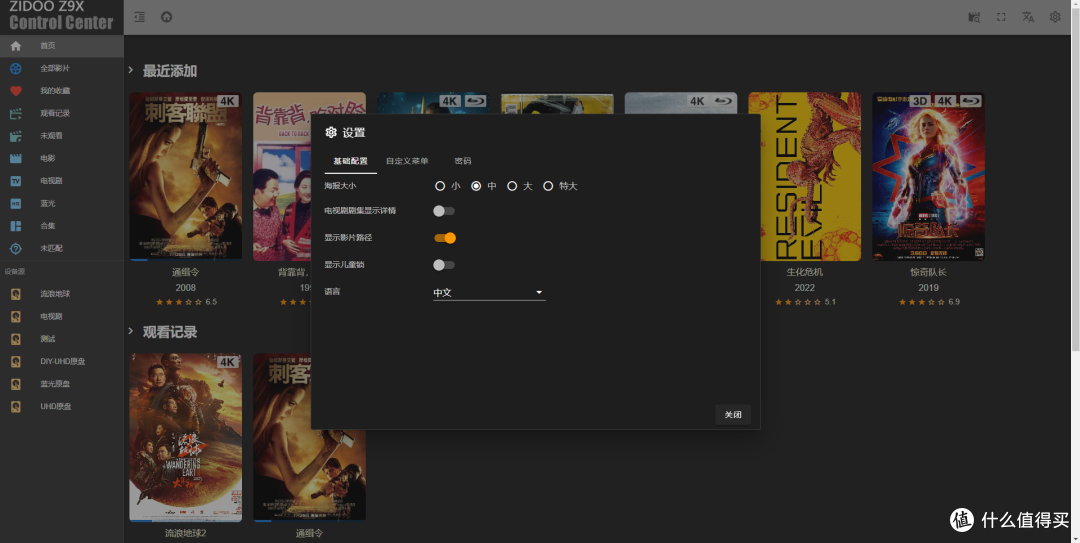This screenshot has height=543, width=1080.
Task: Select UHD原盘 device source
Action: tap(62, 407)
